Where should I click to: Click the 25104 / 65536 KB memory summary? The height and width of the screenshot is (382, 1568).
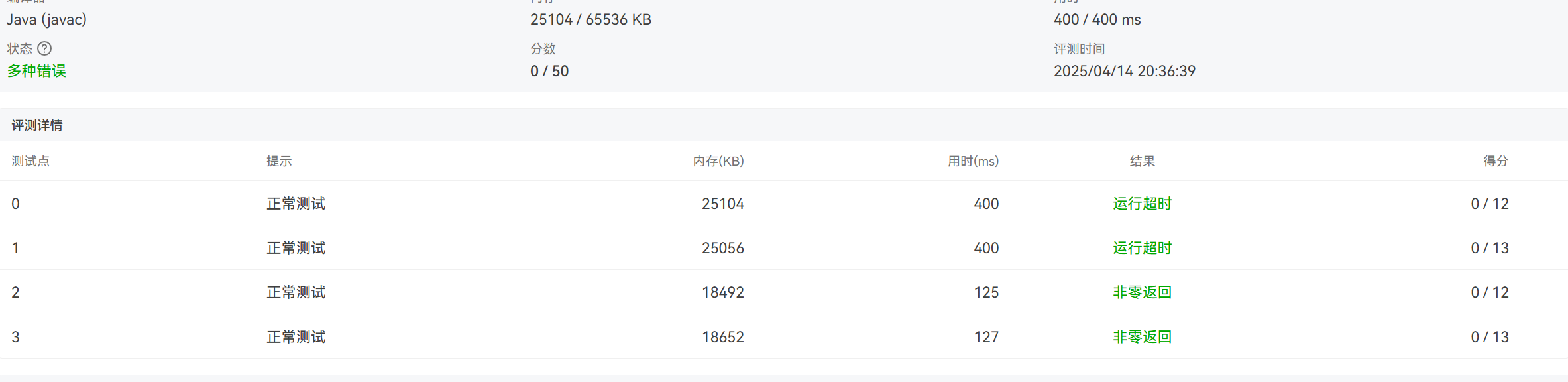tap(590, 19)
